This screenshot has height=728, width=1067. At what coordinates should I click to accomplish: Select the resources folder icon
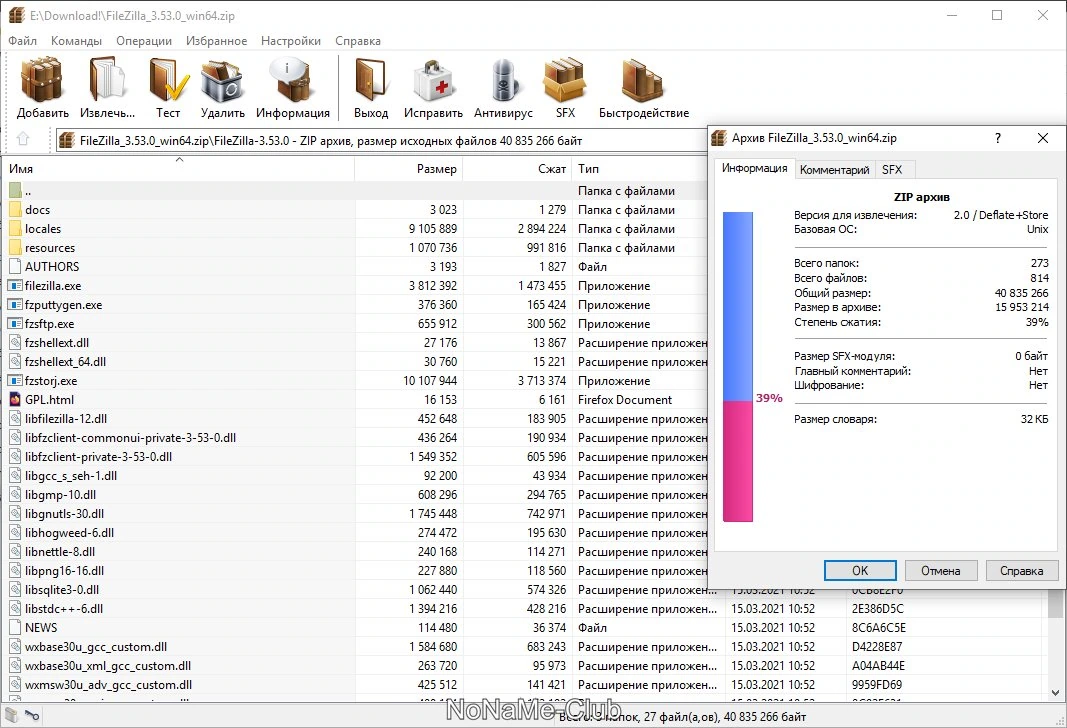click(16, 248)
